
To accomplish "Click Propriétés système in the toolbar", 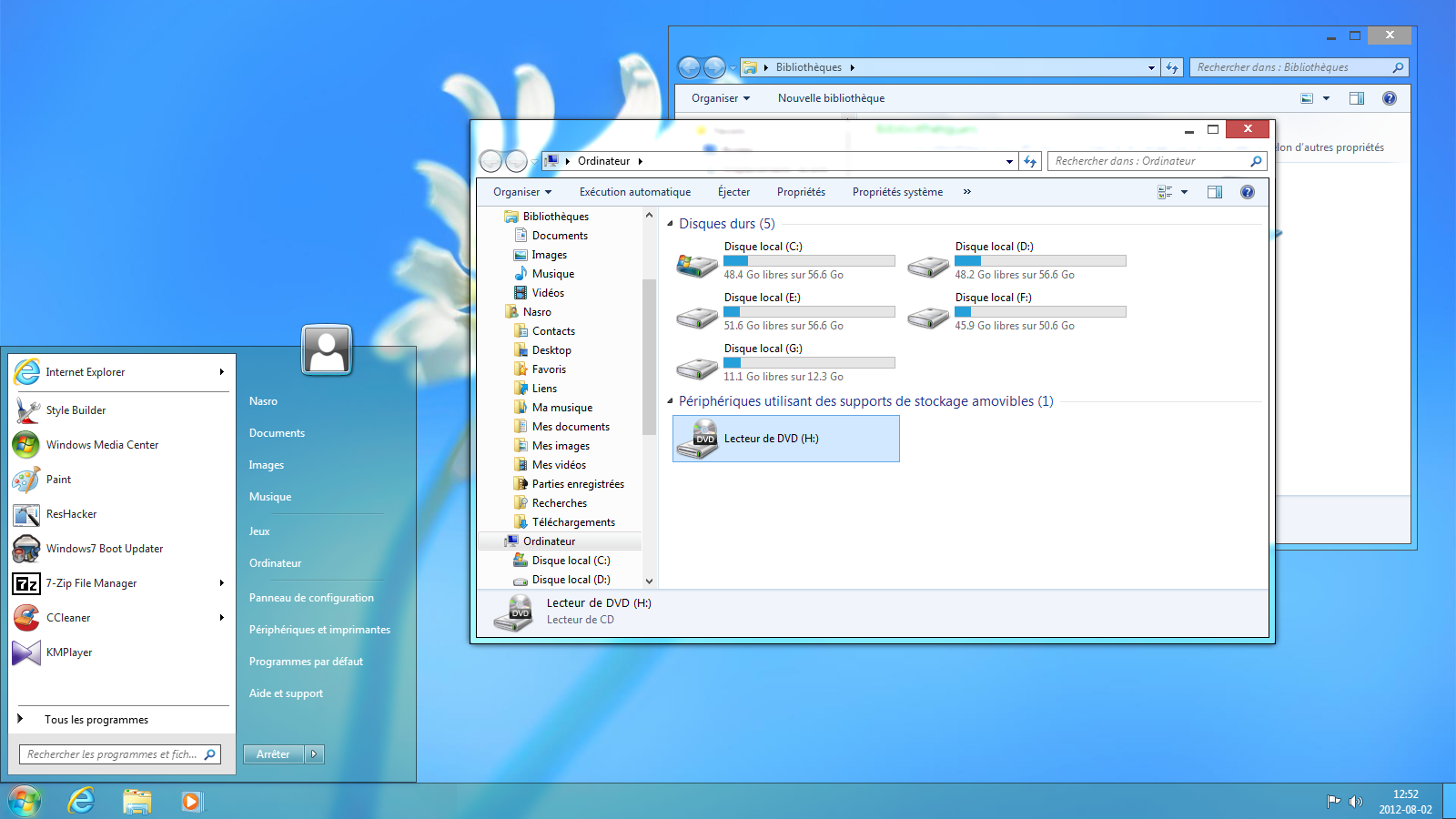I will tap(896, 192).
